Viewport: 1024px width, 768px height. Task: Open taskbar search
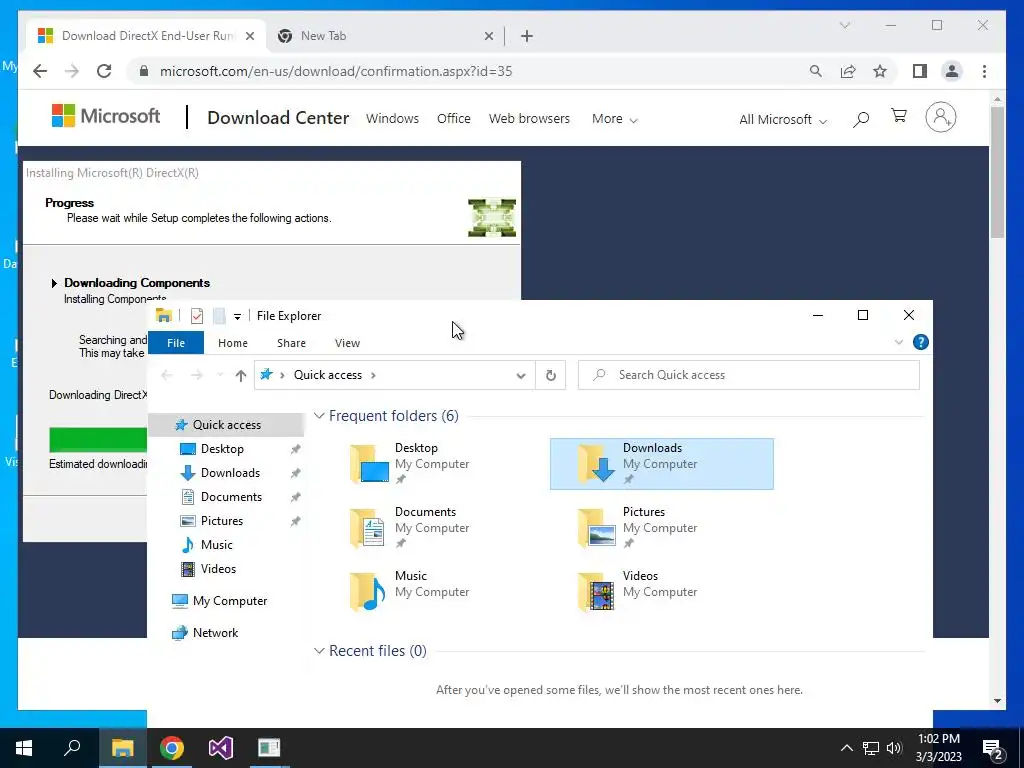72,748
